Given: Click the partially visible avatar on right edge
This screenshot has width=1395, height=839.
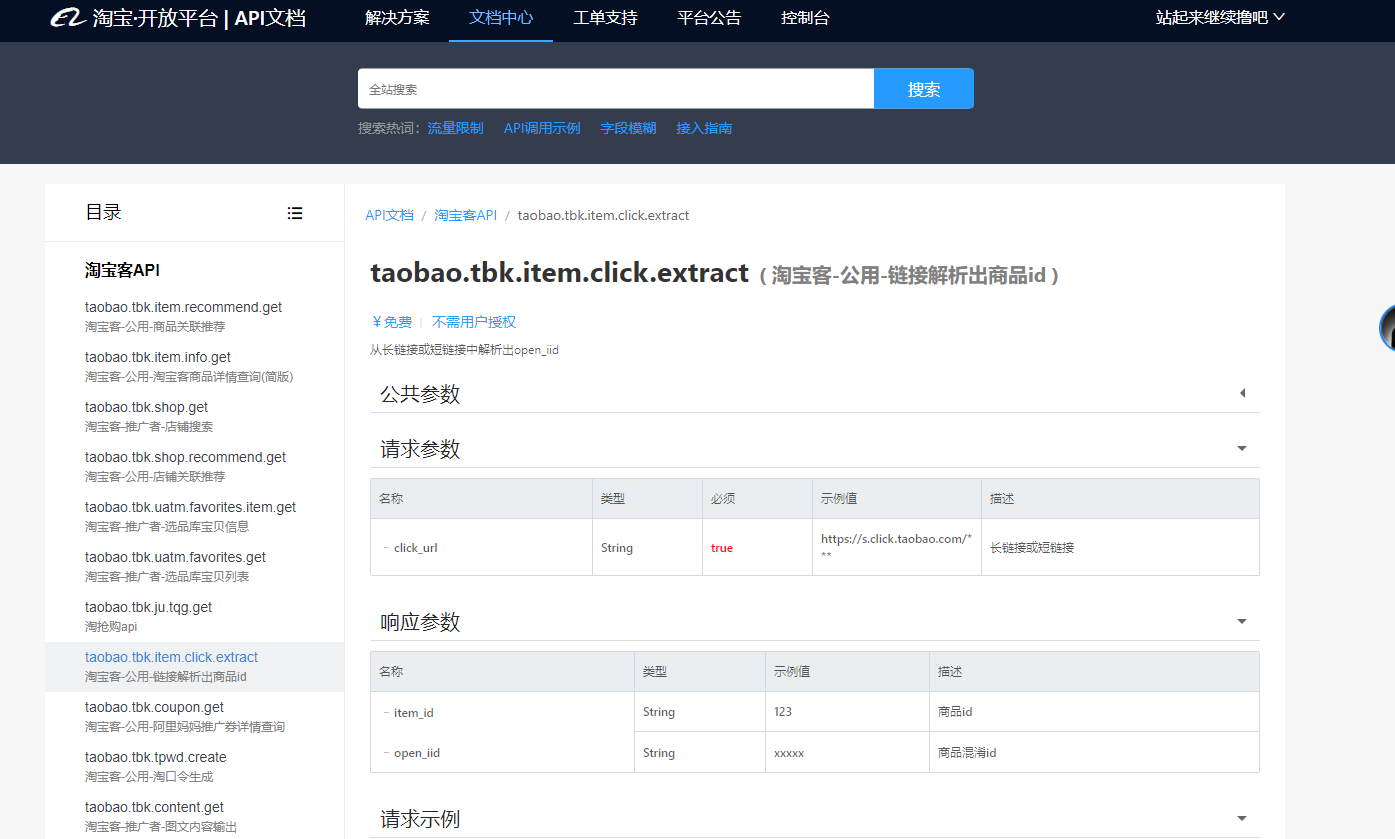Looking at the screenshot, I should point(1387,327).
